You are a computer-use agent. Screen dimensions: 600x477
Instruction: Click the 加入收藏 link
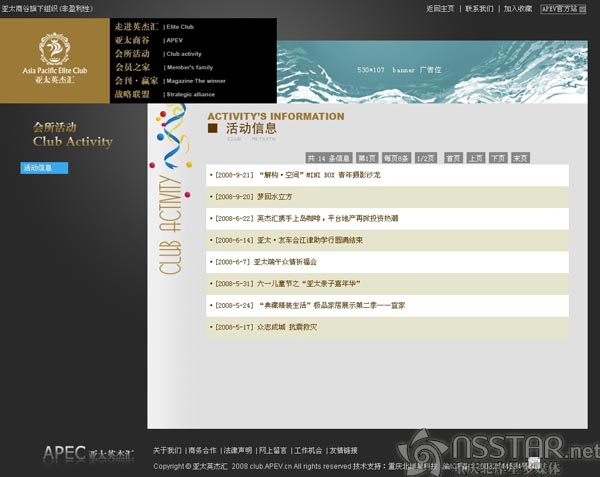[x=517, y=8]
